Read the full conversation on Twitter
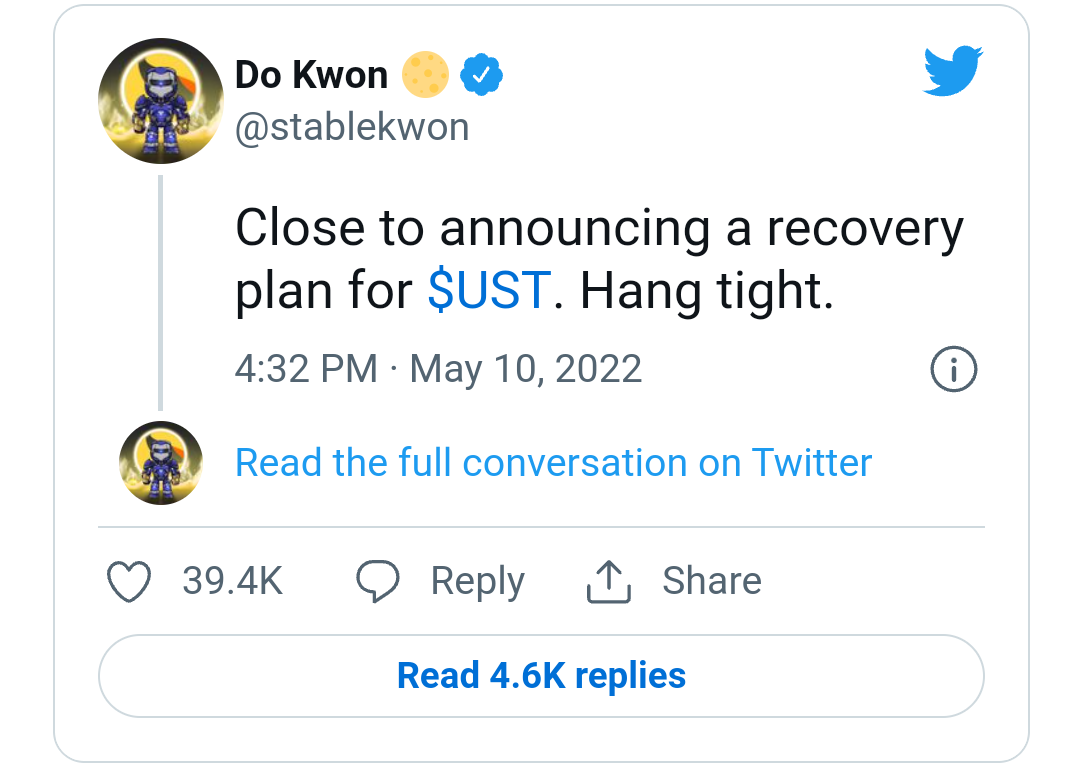Image resolution: width=1080 pixels, height=768 pixels. pos(553,462)
